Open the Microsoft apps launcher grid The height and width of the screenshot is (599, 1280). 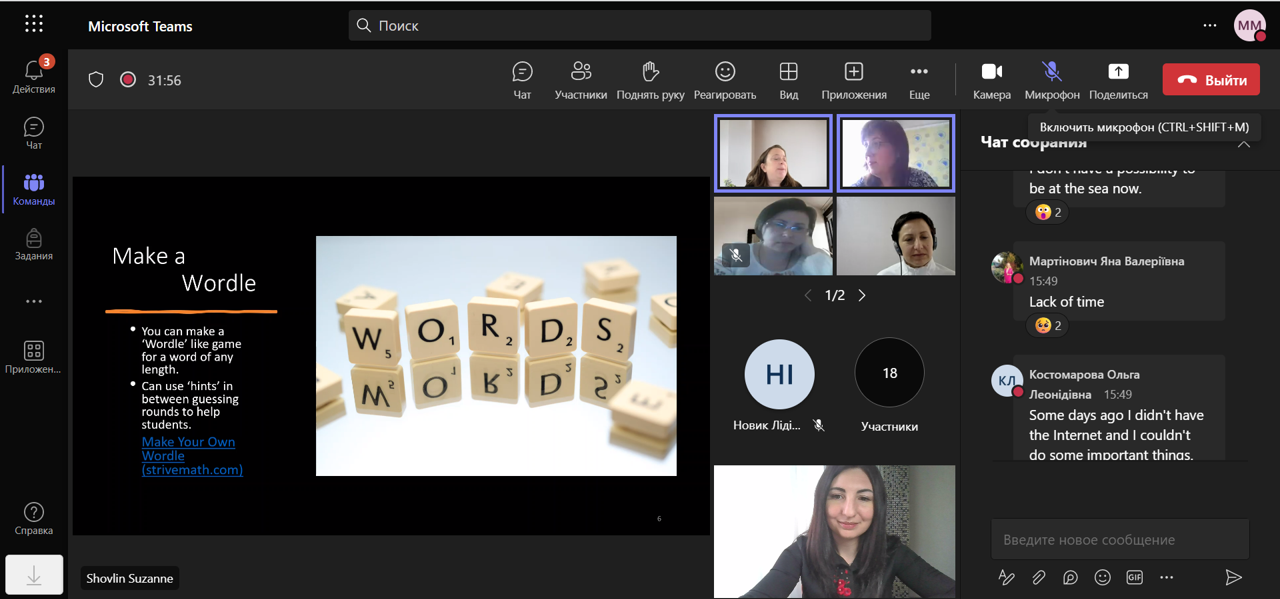34,24
